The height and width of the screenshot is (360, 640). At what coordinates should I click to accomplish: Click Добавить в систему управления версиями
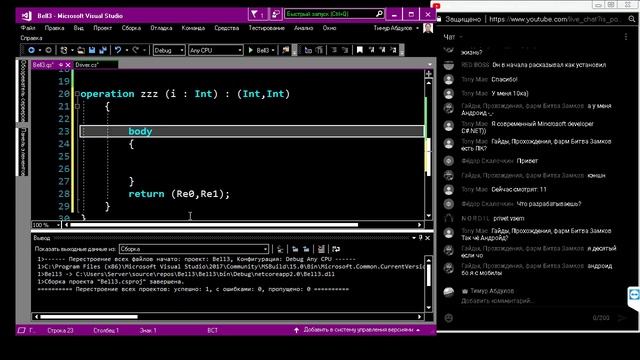358,330
